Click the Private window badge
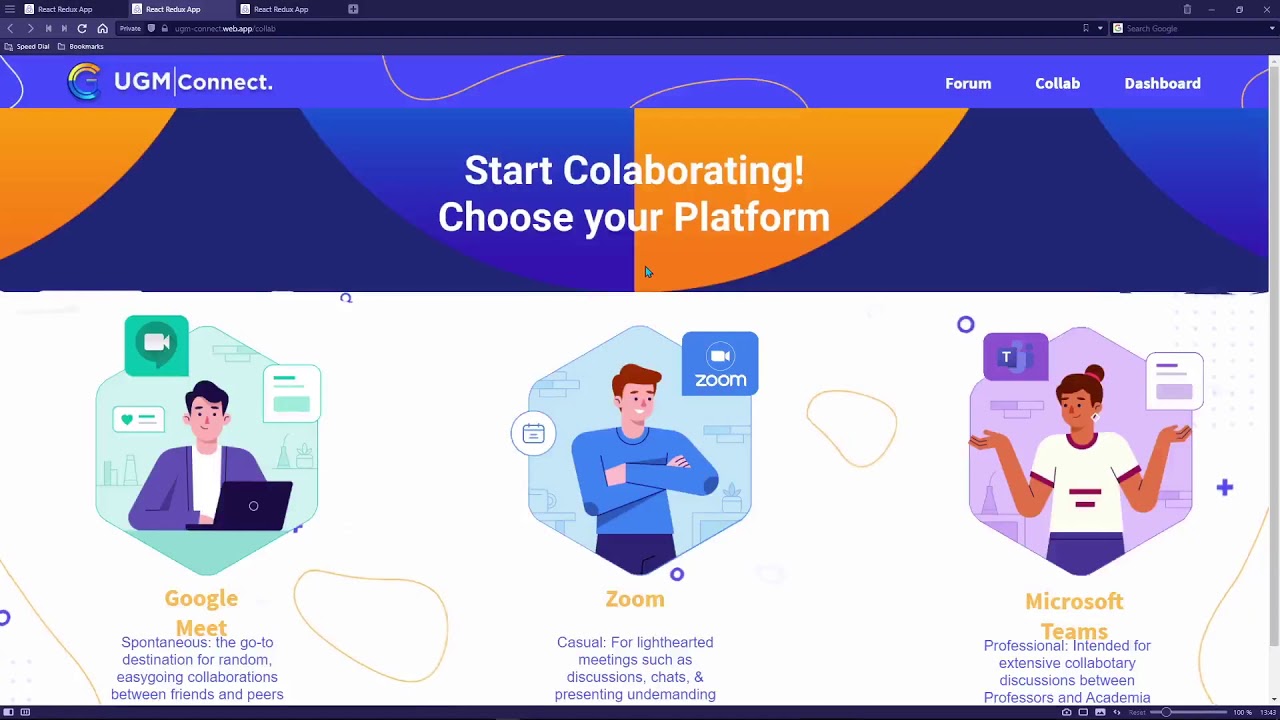1280x720 pixels. pos(131,28)
